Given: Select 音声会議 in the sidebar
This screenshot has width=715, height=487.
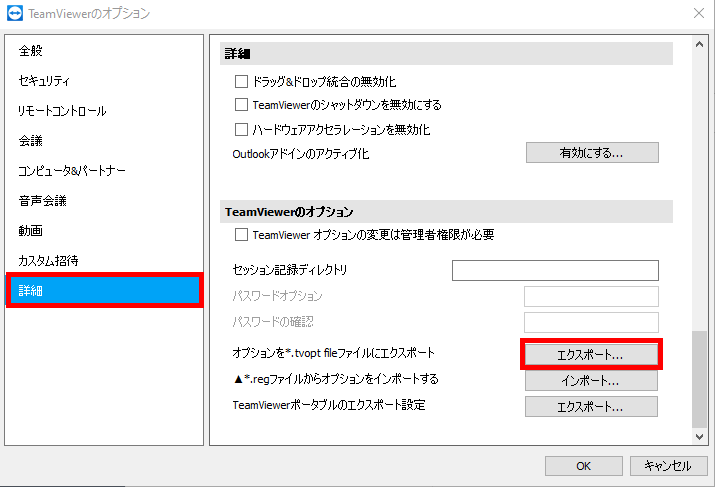Looking at the screenshot, I should pos(42,201).
